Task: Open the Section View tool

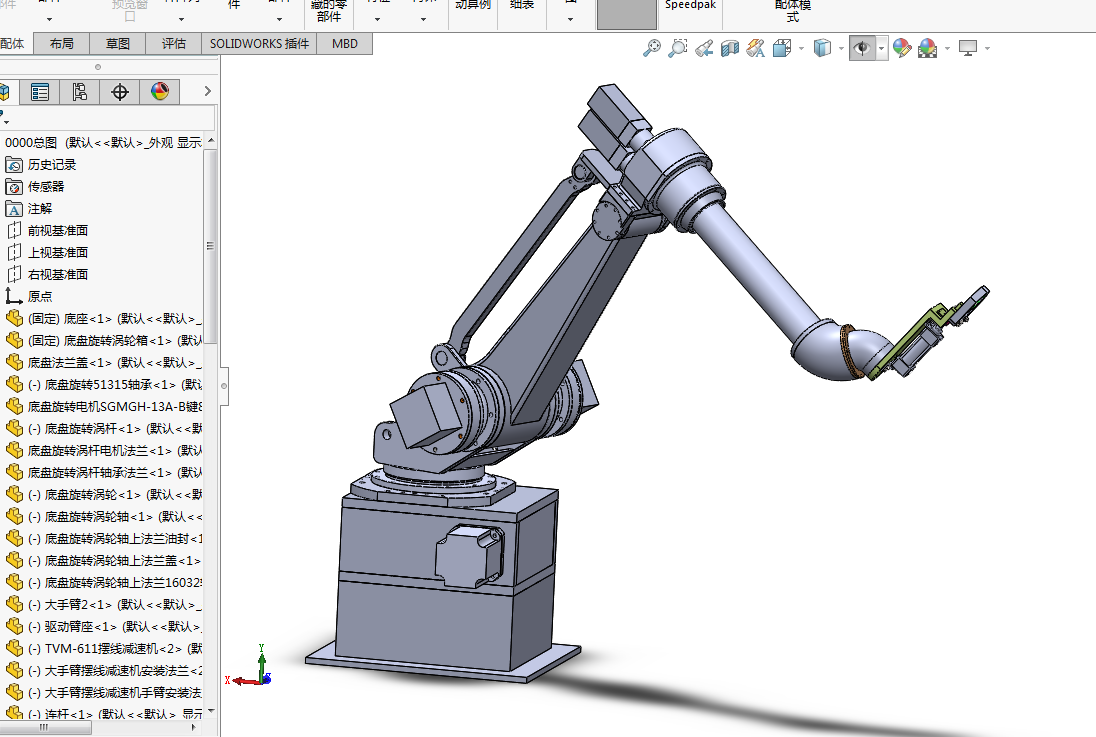Action: point(730,48)
